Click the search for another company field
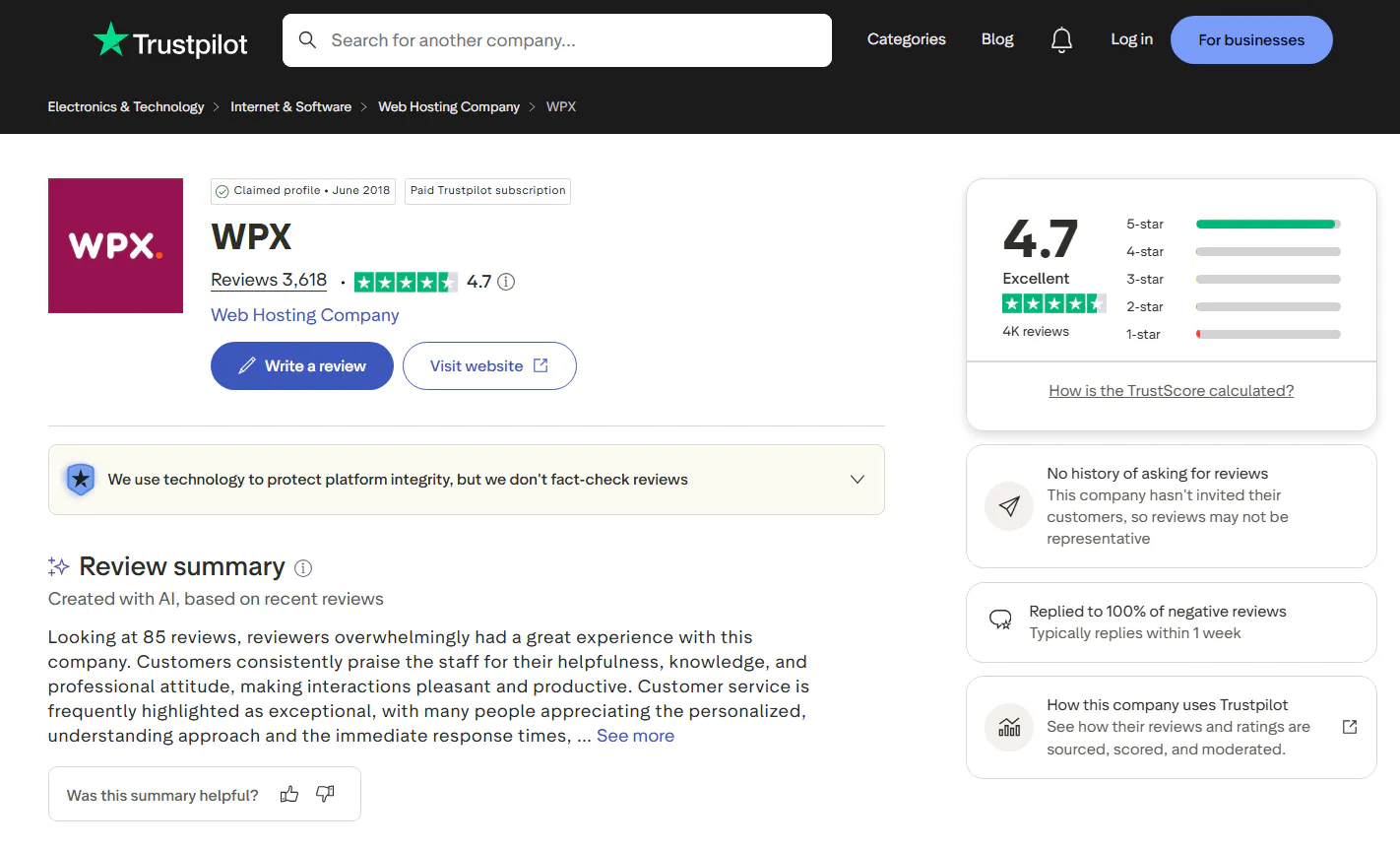Image resolution: width=1400 pixels, height=849 pixels. 557,40
